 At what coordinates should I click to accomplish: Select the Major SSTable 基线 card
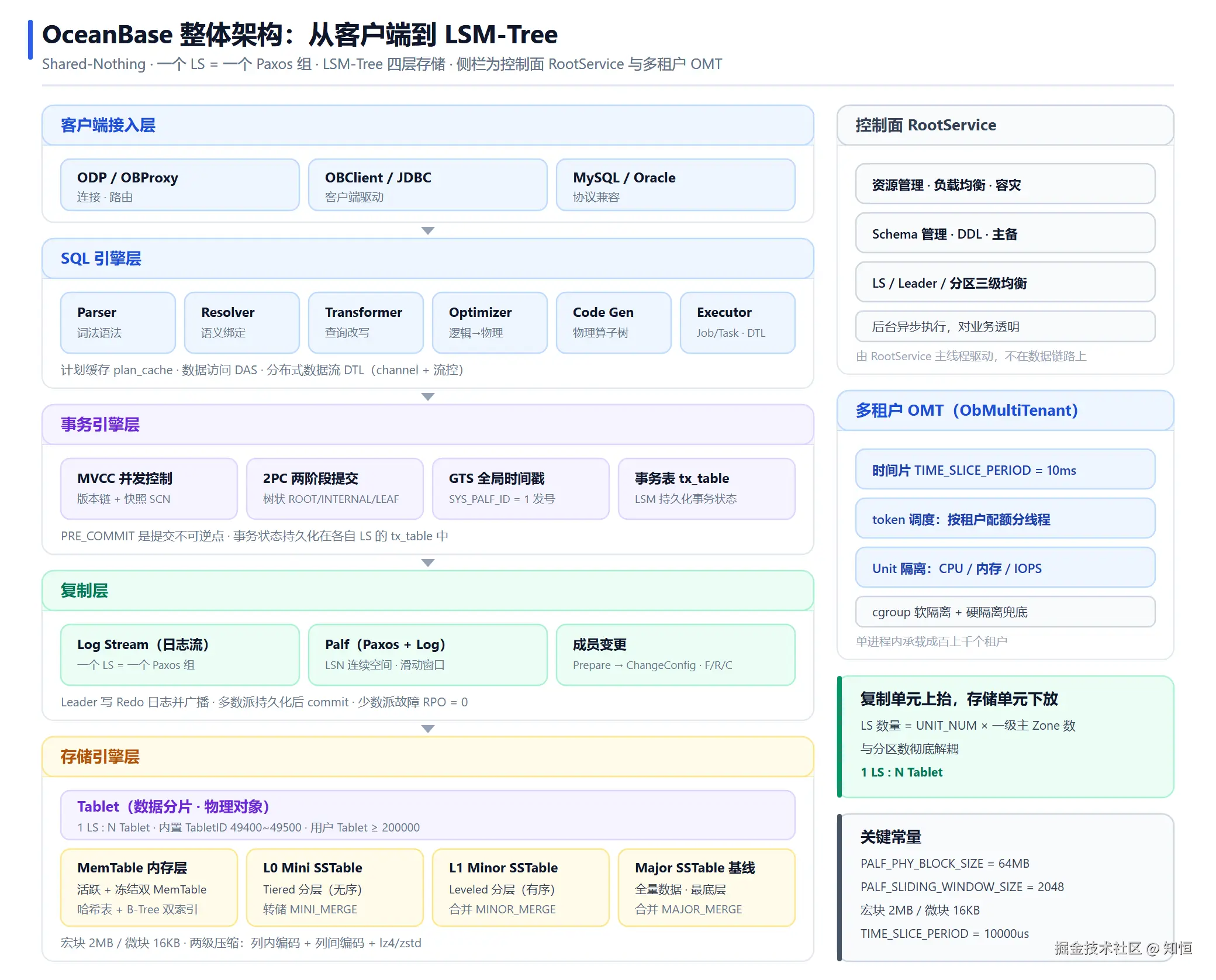click(707, 888)
